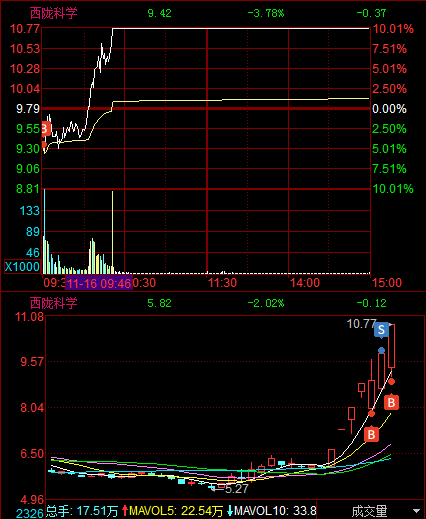The width and height of the screenshot is (426, 519).
Task: Click the 10.77 top price axis label
Action: coord(25,29)
